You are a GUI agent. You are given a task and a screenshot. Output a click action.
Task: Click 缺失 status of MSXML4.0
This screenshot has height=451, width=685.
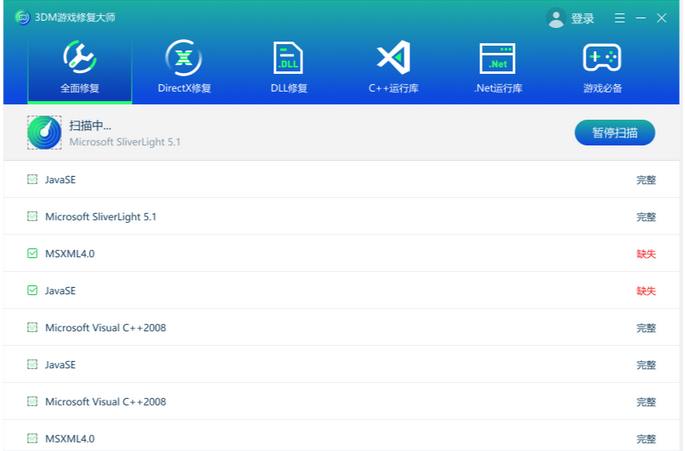pyautogui.click(x=646, y=254)
